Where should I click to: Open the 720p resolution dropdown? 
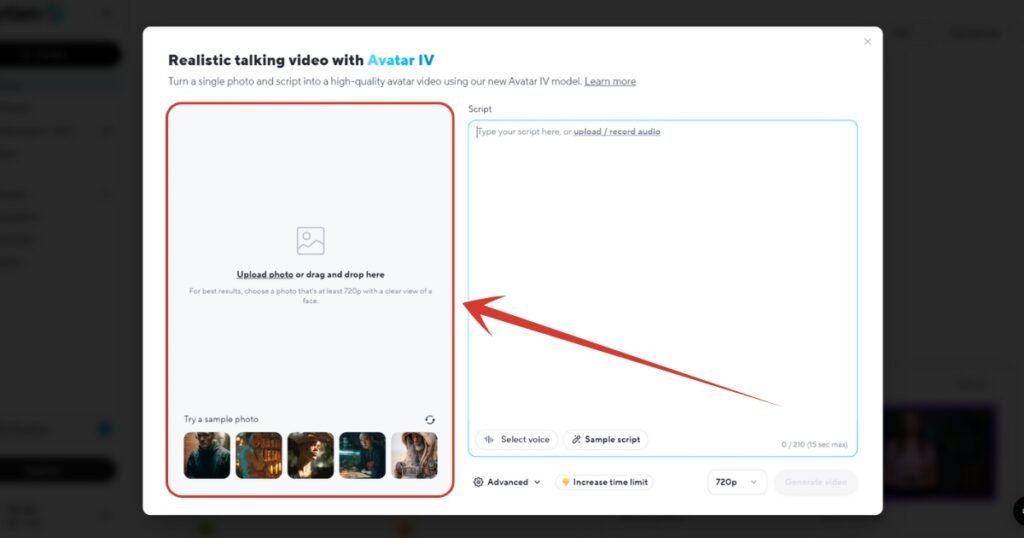[737, 482]
